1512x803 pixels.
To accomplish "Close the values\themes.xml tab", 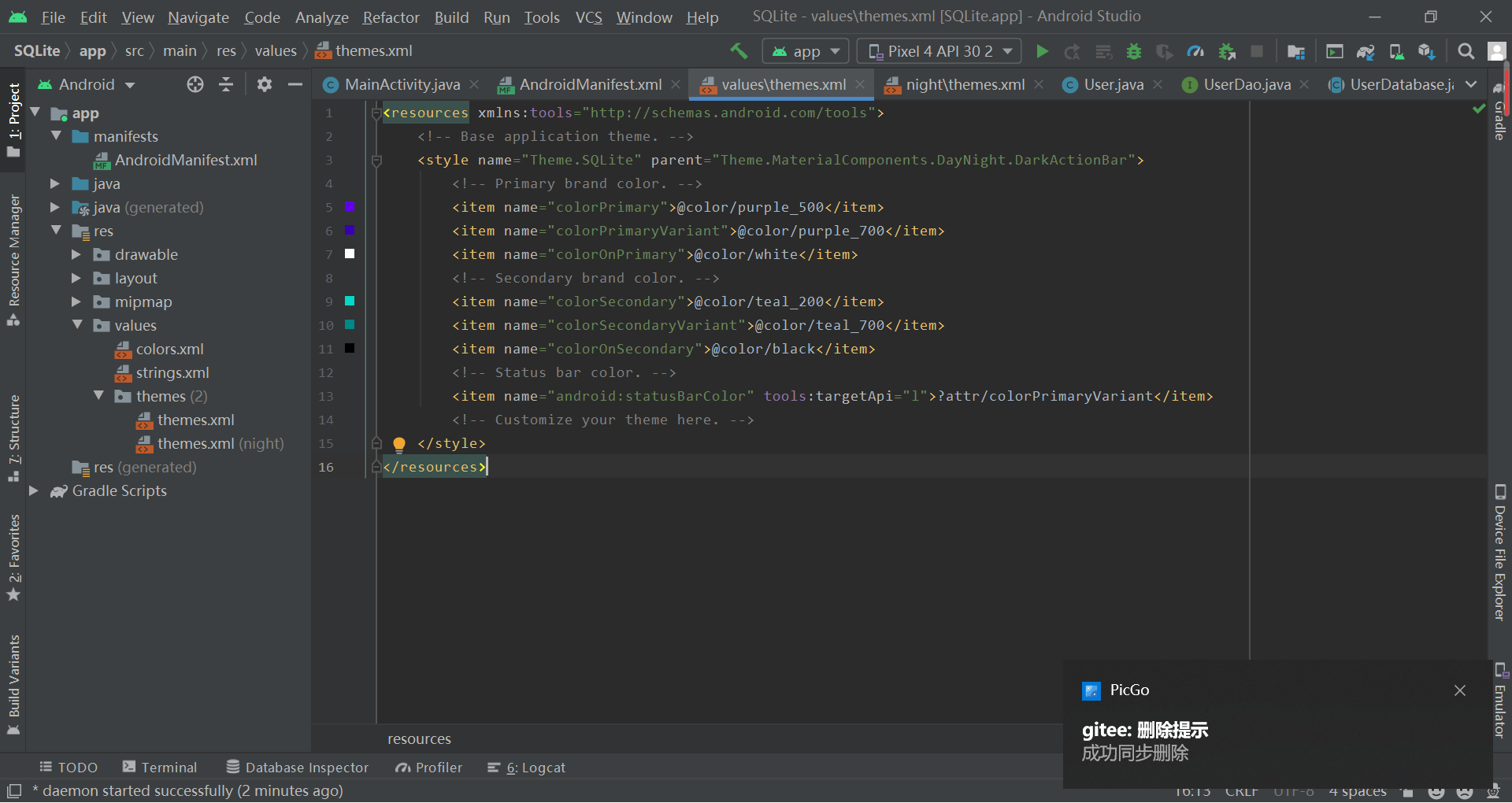I will tap(860, 84).
